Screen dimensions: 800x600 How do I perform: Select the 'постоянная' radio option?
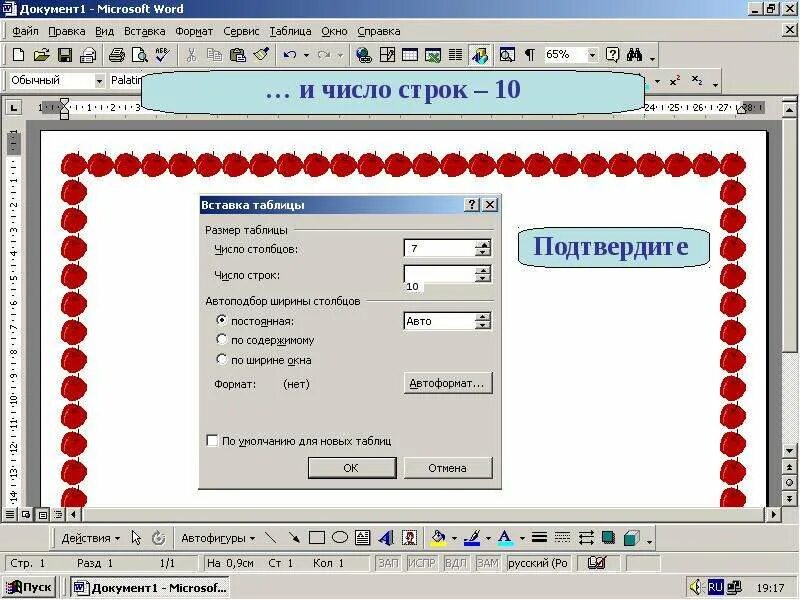tap(221, 320)
